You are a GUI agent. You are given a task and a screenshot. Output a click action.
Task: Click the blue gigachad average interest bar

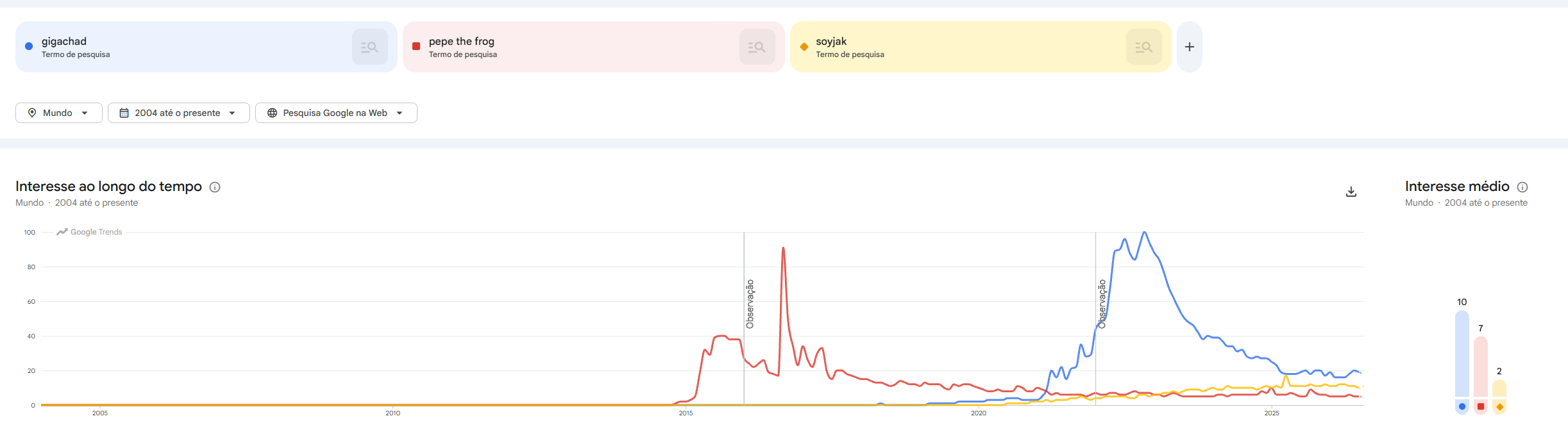pyautogui.click(x=1462, y=353)
